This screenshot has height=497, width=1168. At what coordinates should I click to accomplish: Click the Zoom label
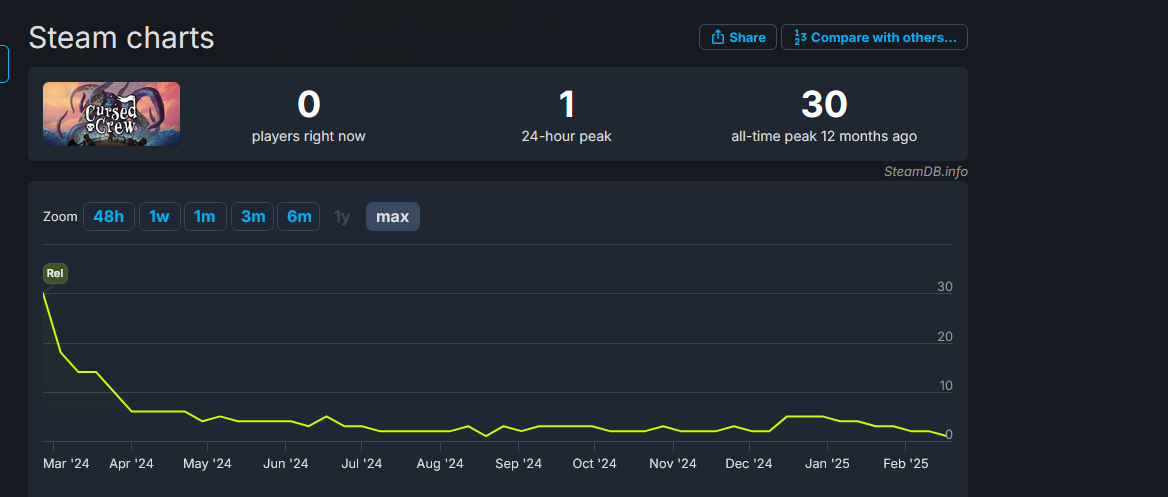(60, 217)
